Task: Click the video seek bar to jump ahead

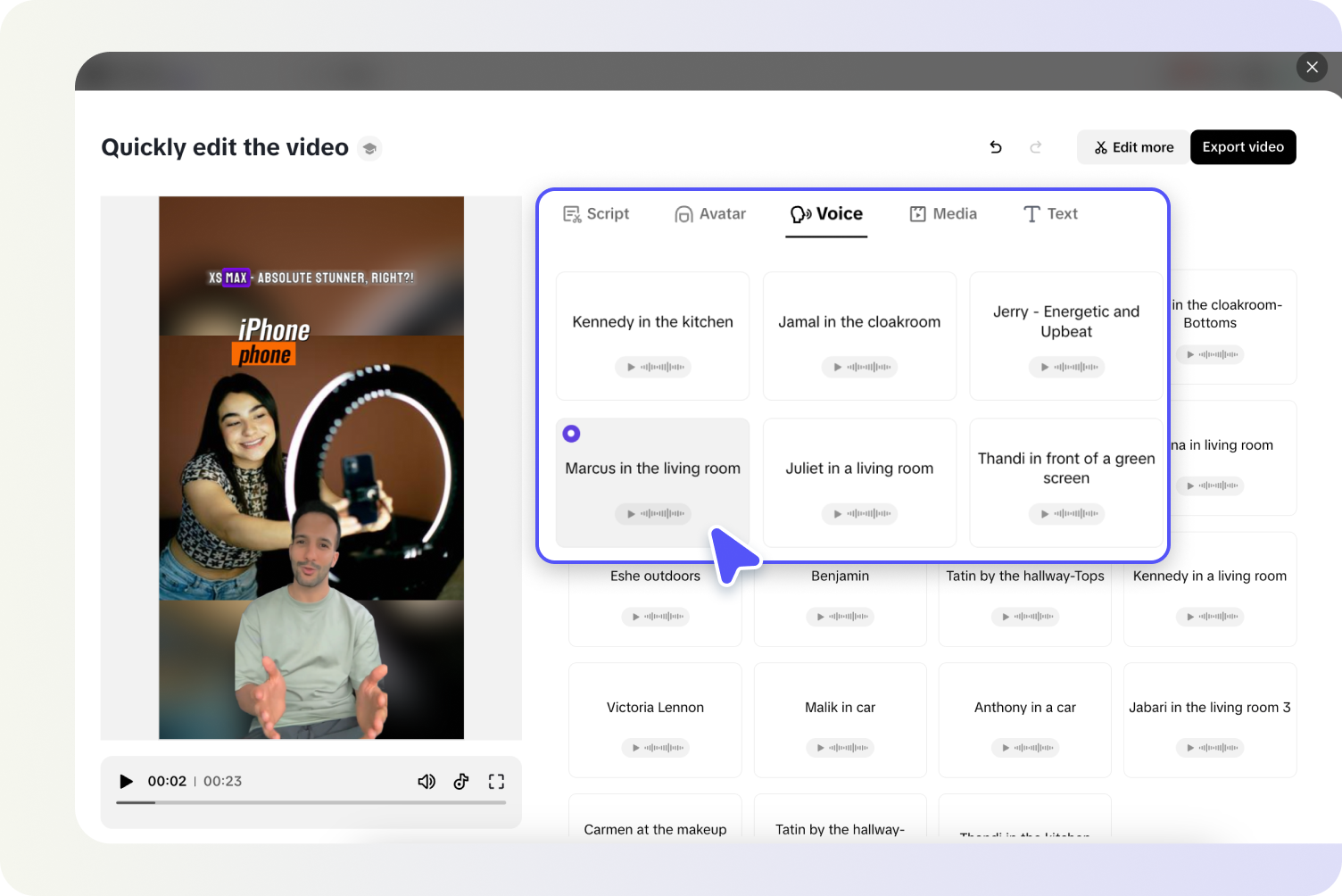Action: pos(312,802)
